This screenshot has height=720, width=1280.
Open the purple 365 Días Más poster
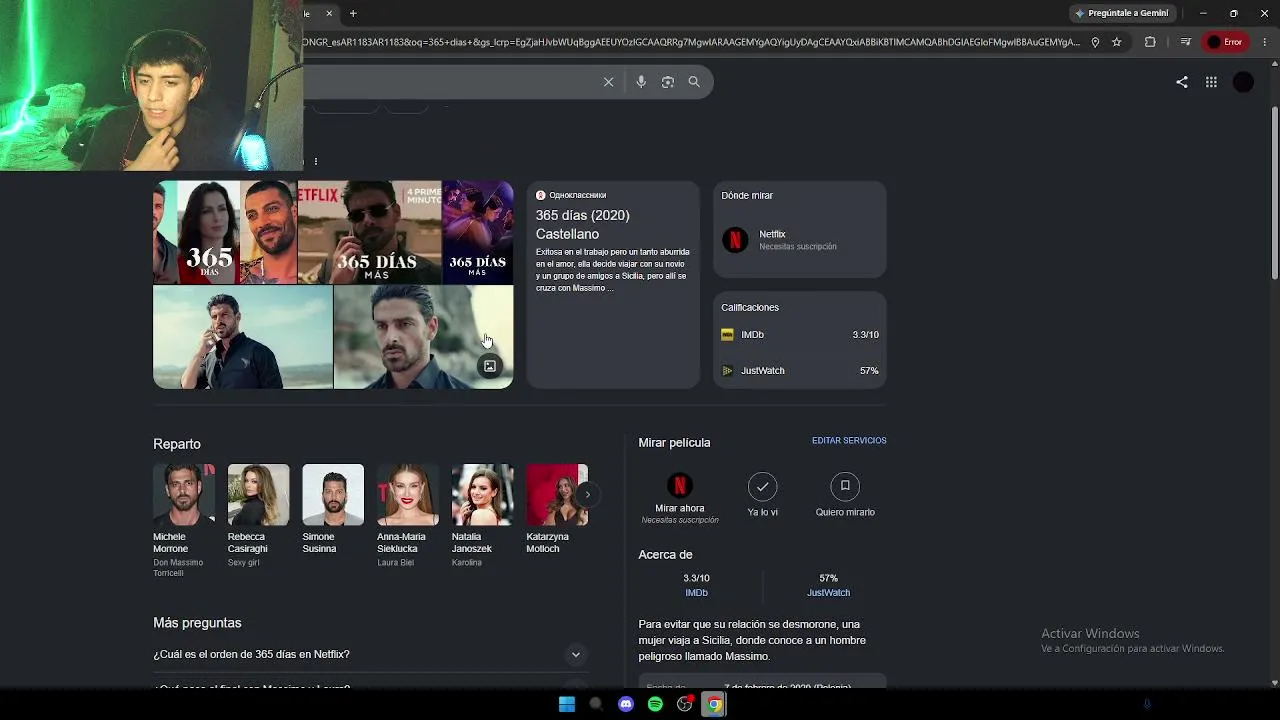click(x=478, y=232)
